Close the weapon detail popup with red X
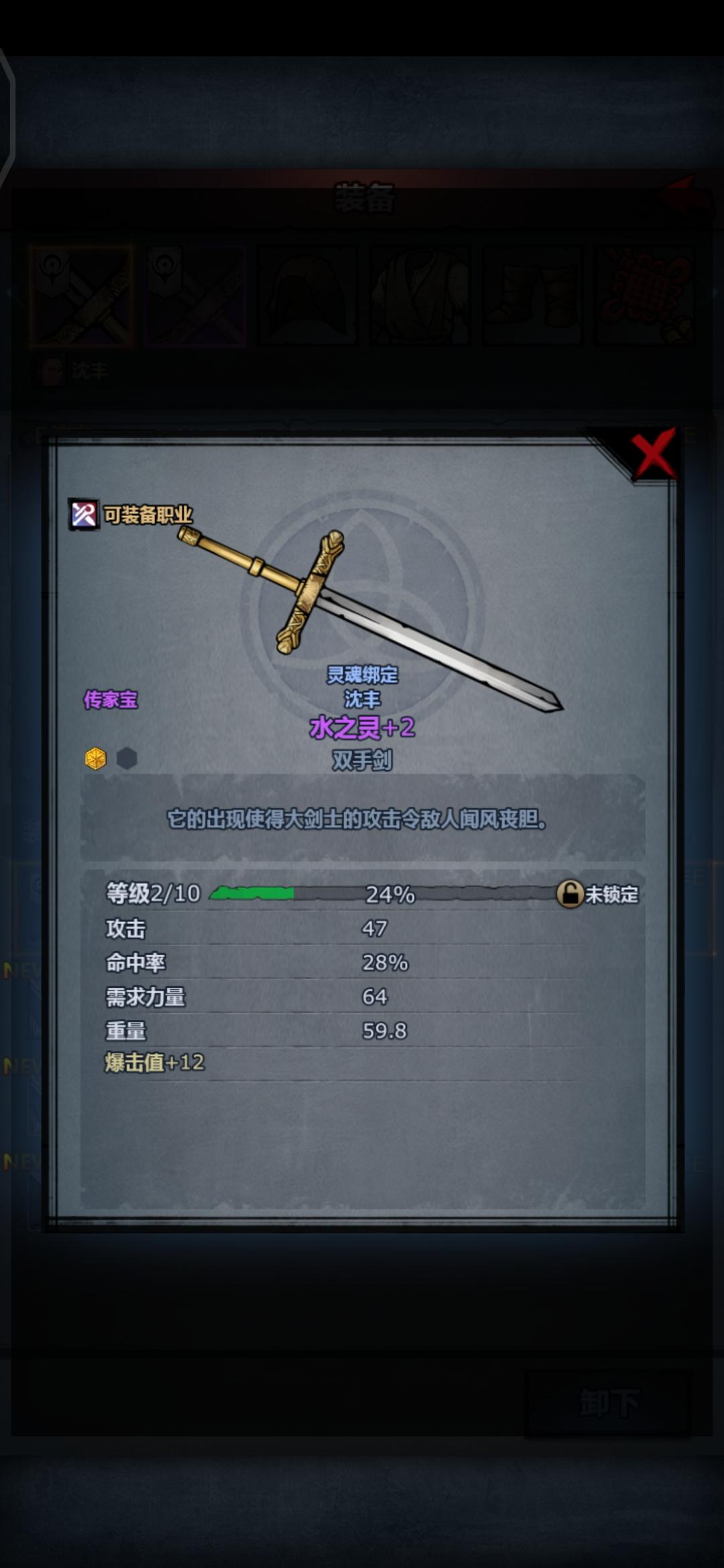Image resolution: width=724 pixels, height=1568 pixels. click(653, 454)
